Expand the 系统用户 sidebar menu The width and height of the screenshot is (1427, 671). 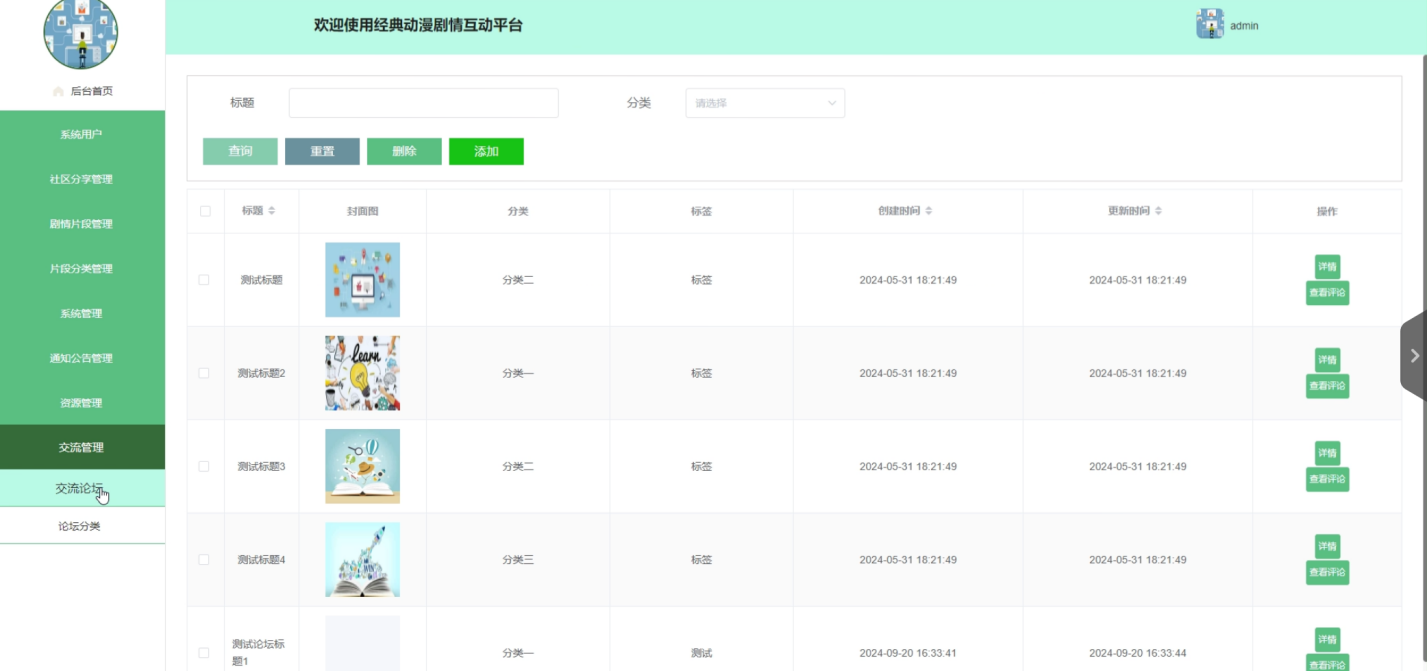[82, 134]
